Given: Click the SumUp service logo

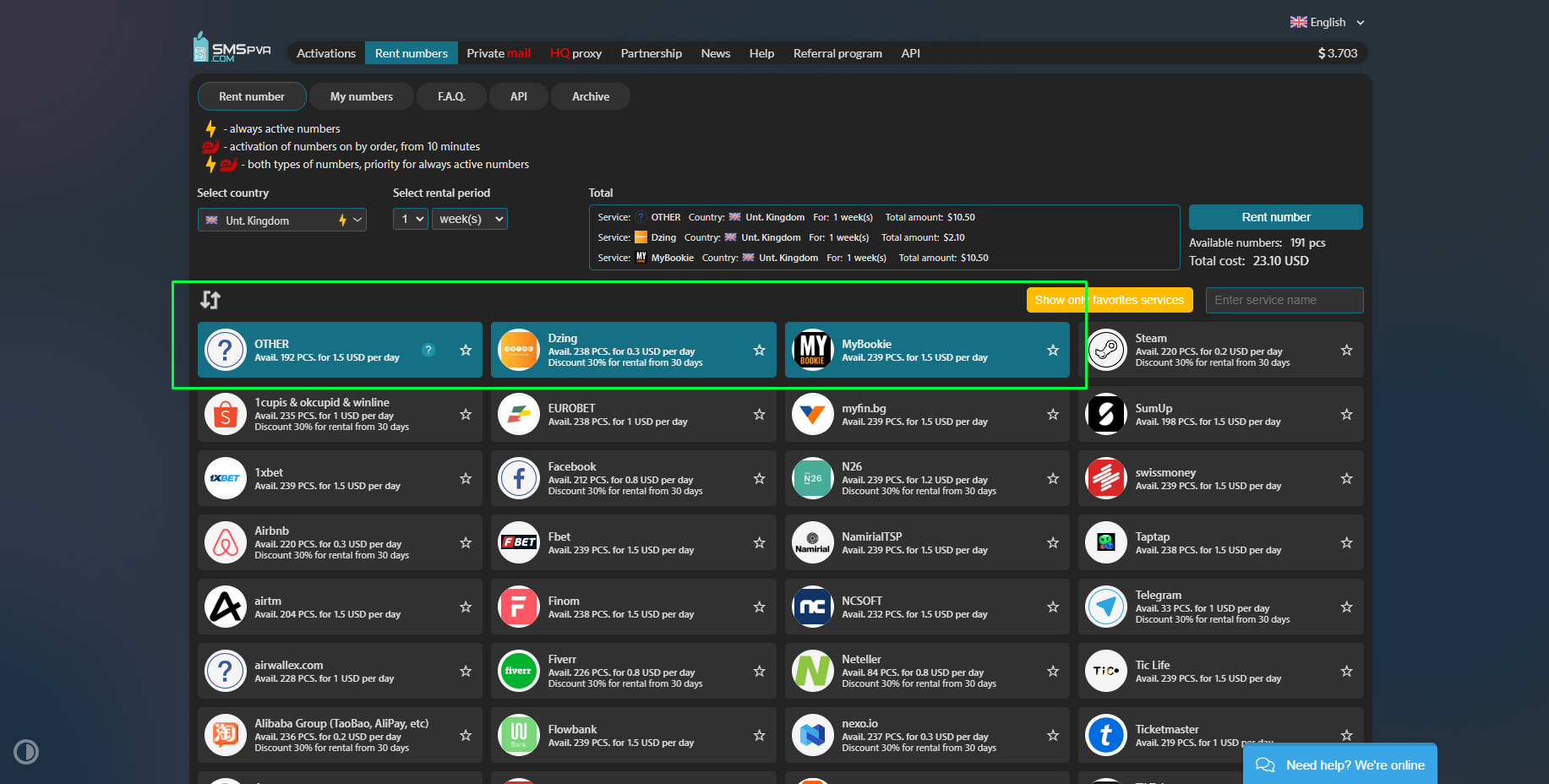Looking at the screenshot, I should pyautogui.click(x=1106, y=414).
